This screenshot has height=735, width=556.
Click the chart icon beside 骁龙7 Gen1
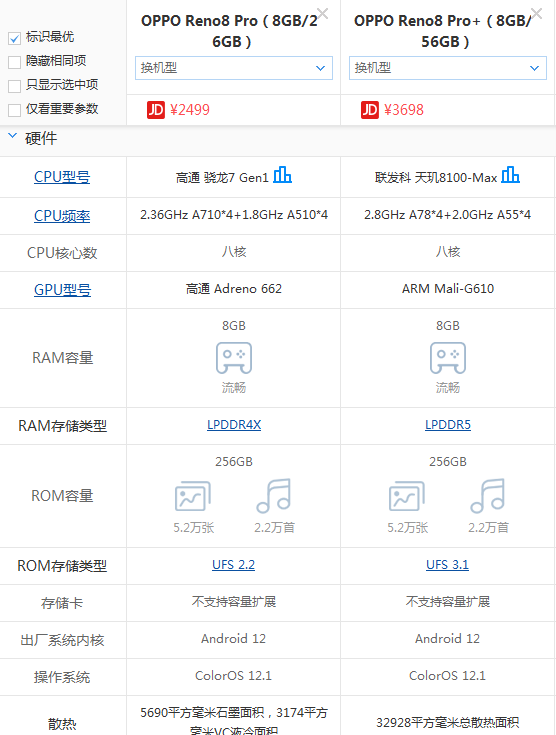tap(282, 175)
